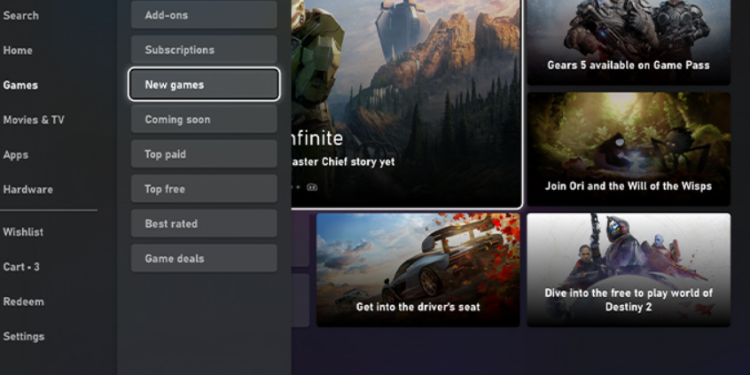This screenshot has height=375, width=750.
Task: Open the Coming soon list
Action: click(x=204, y=120)
